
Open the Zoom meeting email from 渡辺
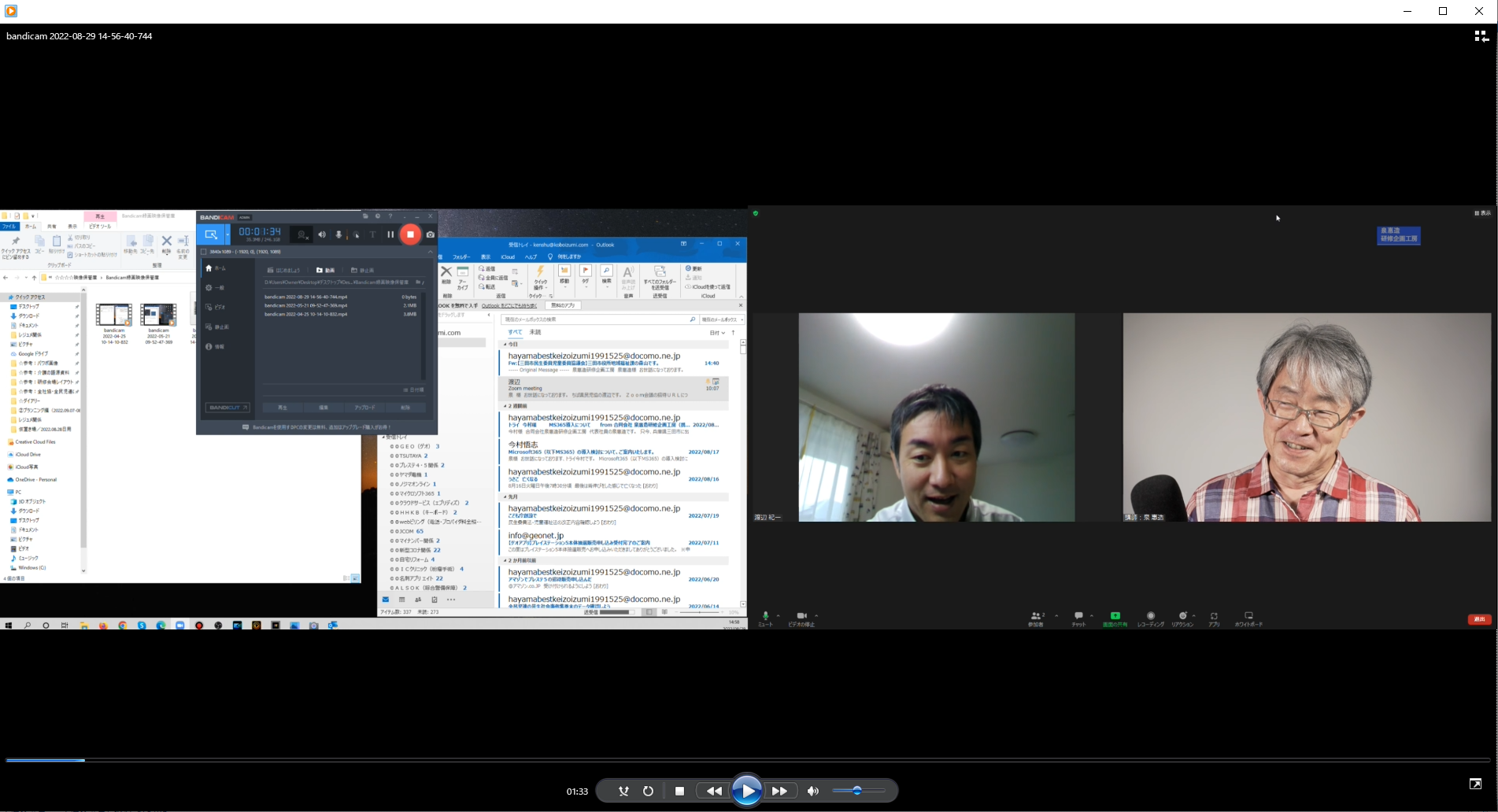613,388
